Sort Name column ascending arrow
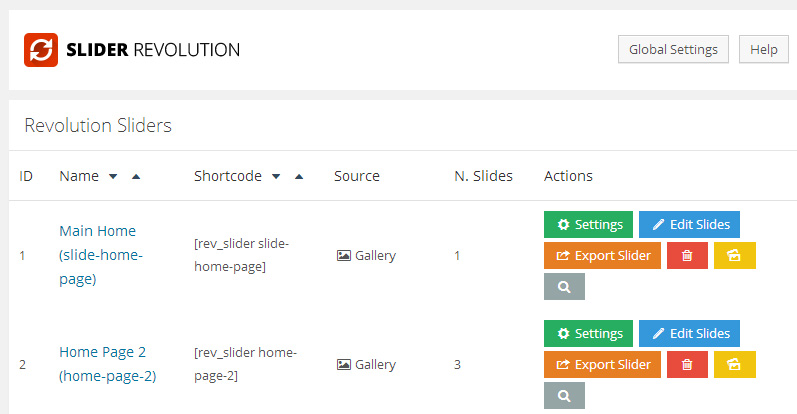Screen dimensions: 797x414 (x=136, y=176)
